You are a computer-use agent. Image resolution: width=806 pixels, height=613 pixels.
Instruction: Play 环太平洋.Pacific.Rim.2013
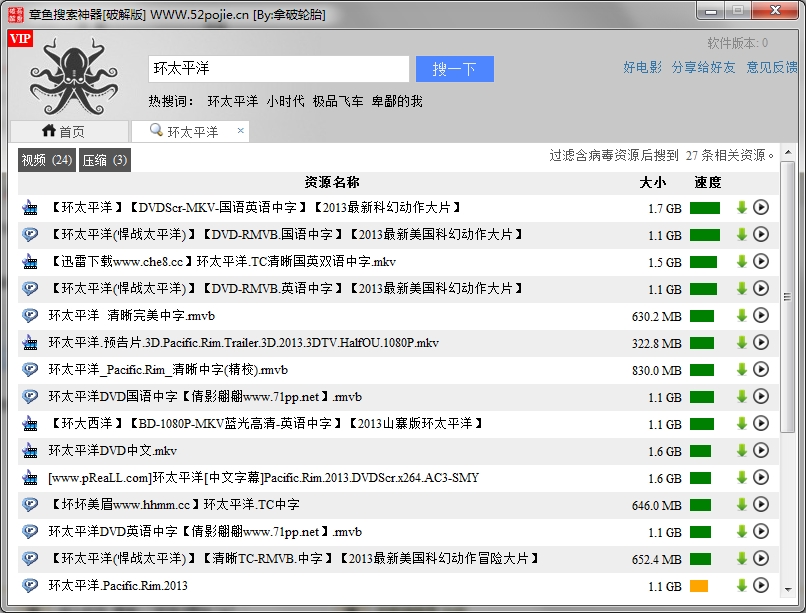761,585
